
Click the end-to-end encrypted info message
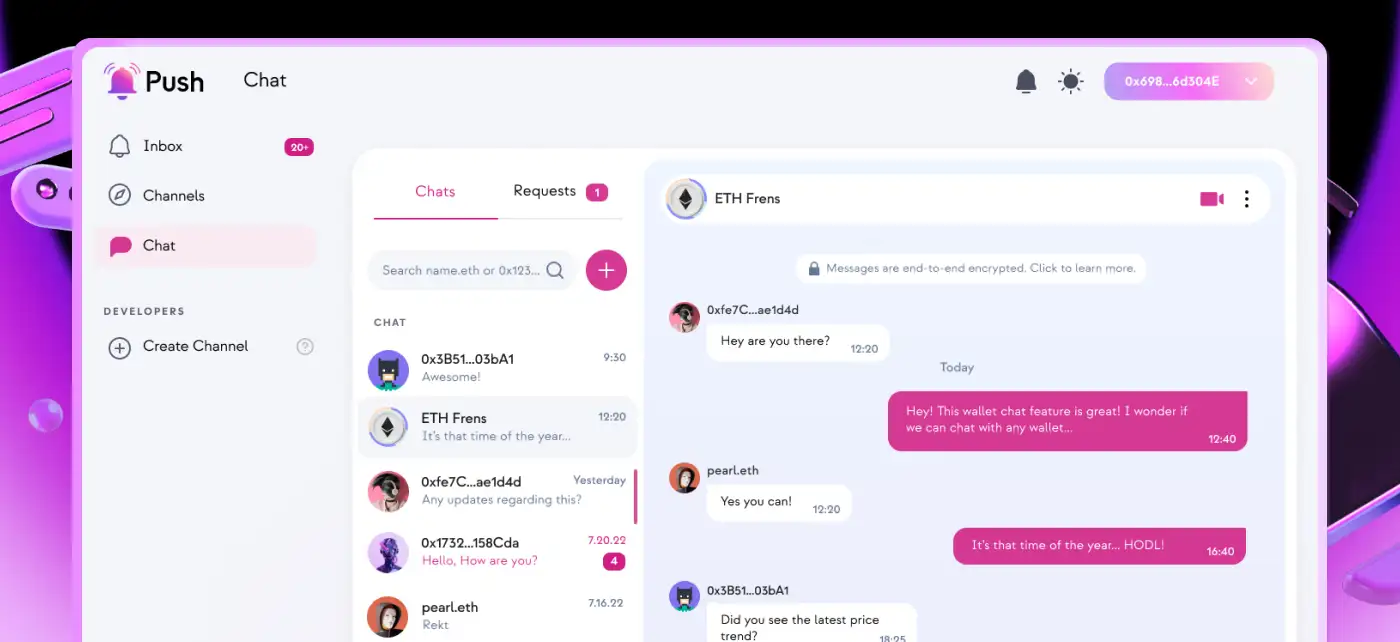click(971, 268)
